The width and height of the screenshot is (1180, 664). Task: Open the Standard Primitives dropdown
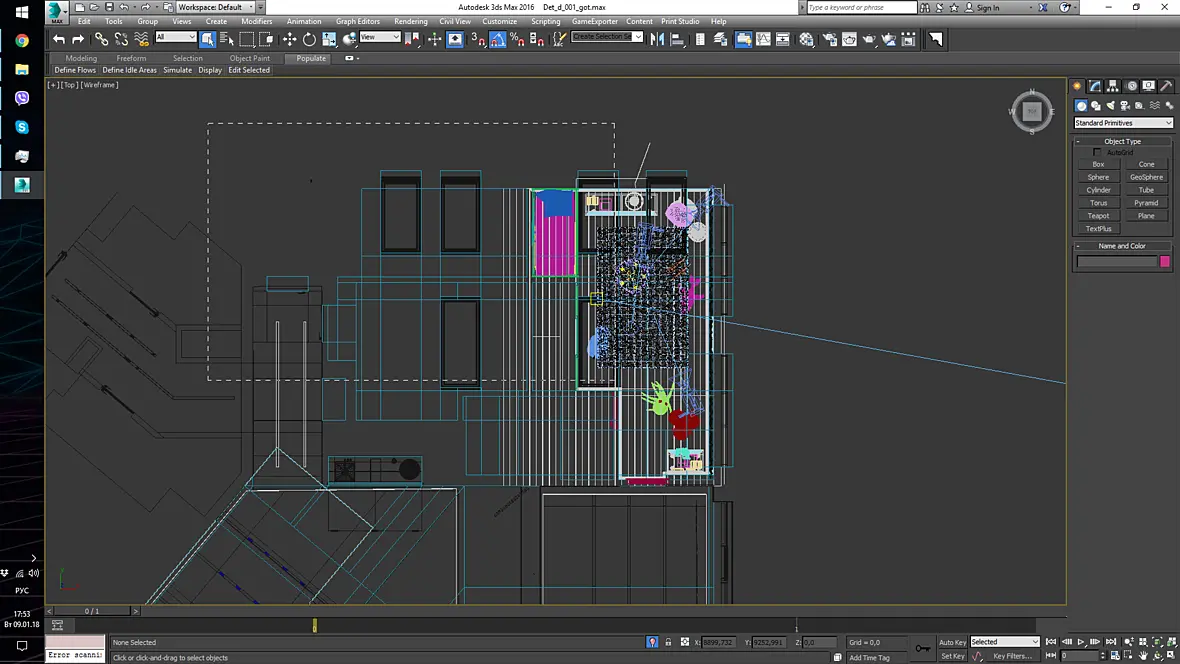point(1123,123)
